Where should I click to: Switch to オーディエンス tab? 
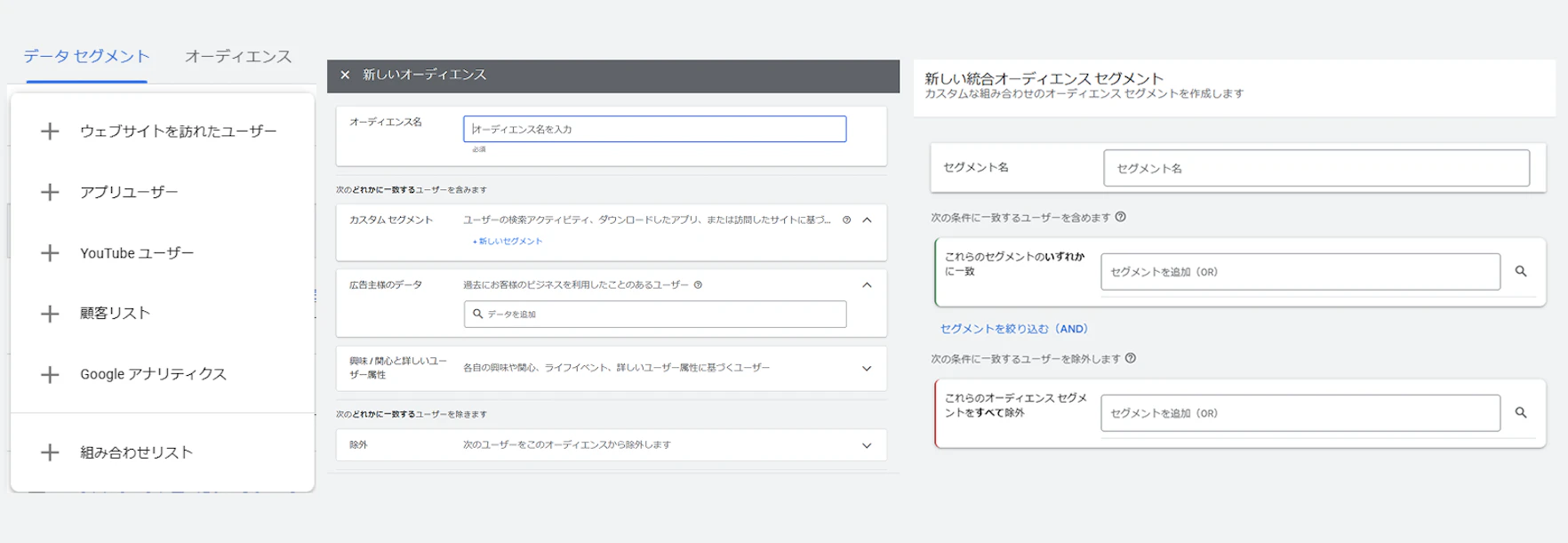click(238, 56)
